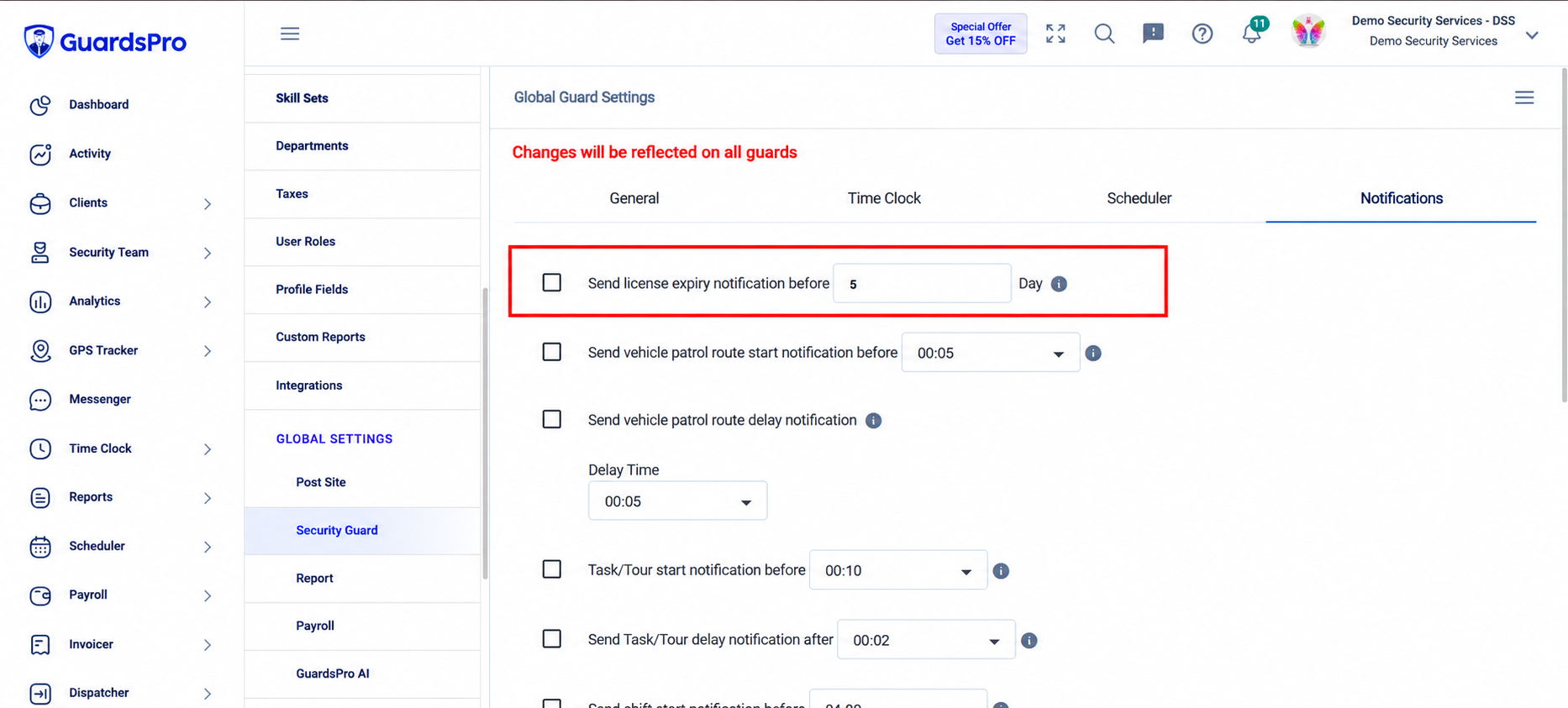Screen dimensions: 1568x708
Task: Click info icon beside license expiry Day
Action: click(x=1059, y=284)
